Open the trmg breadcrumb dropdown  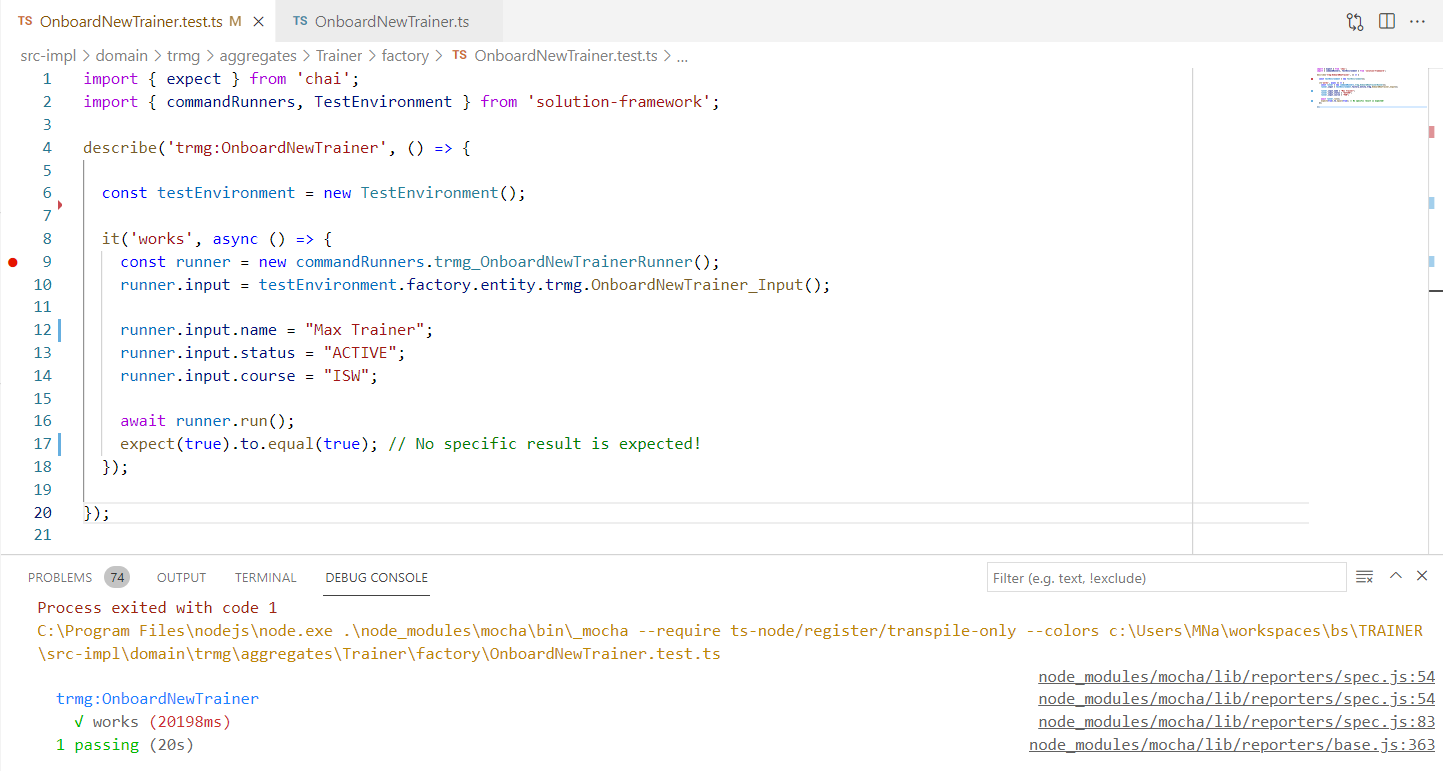coord(183,55)
